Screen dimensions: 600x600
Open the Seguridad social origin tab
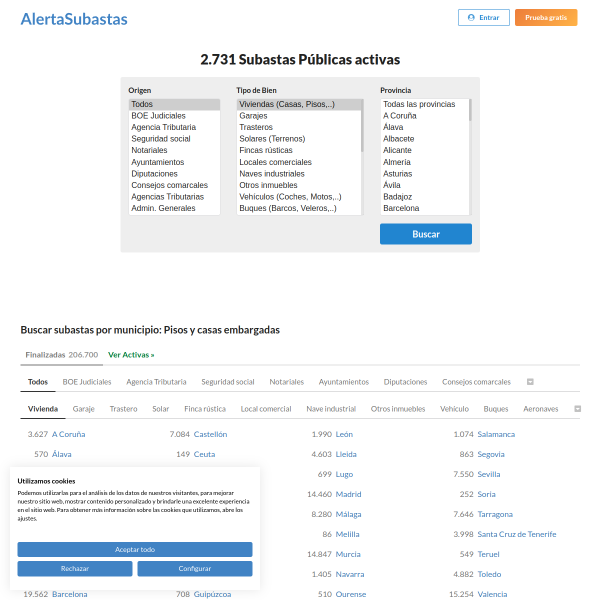click(x=228, y=382)
